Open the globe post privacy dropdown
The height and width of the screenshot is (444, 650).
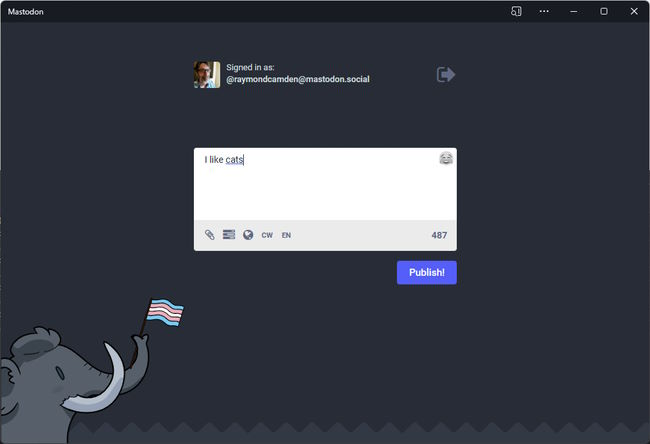click(248, 235)
